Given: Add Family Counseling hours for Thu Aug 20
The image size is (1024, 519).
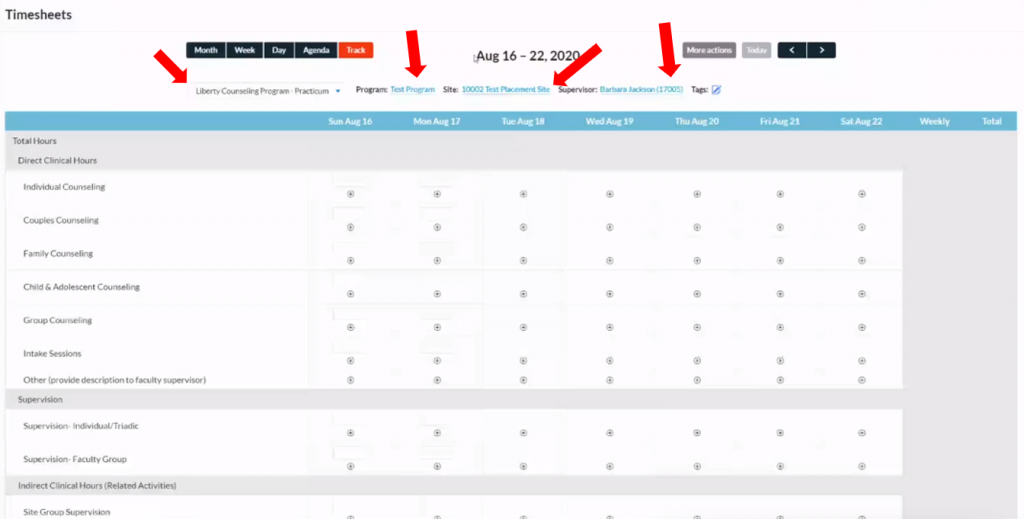Looking at the screenshot, I should coord(697,260).
